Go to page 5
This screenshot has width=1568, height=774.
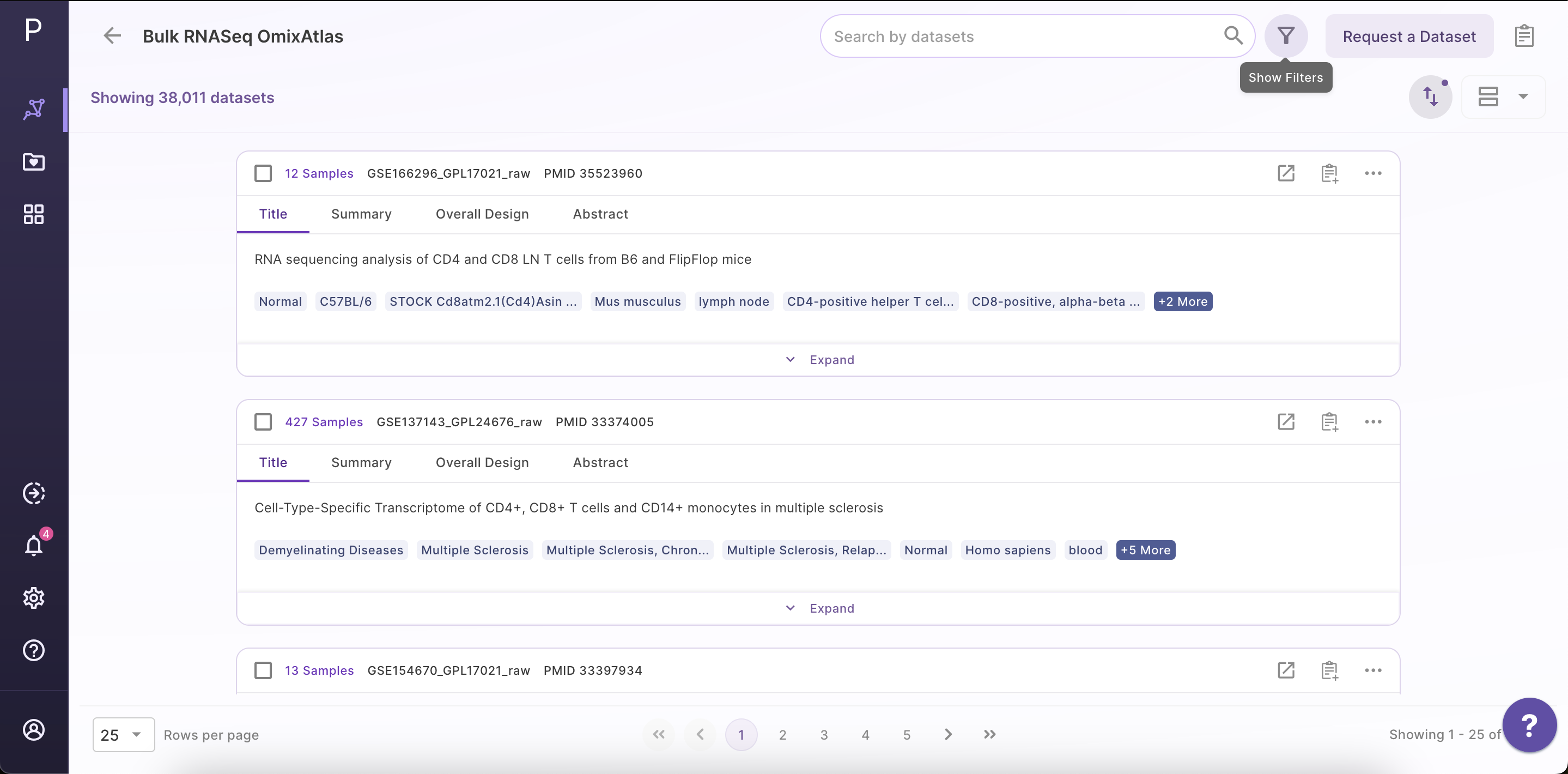pyautogui.click(x=907, y=734)
